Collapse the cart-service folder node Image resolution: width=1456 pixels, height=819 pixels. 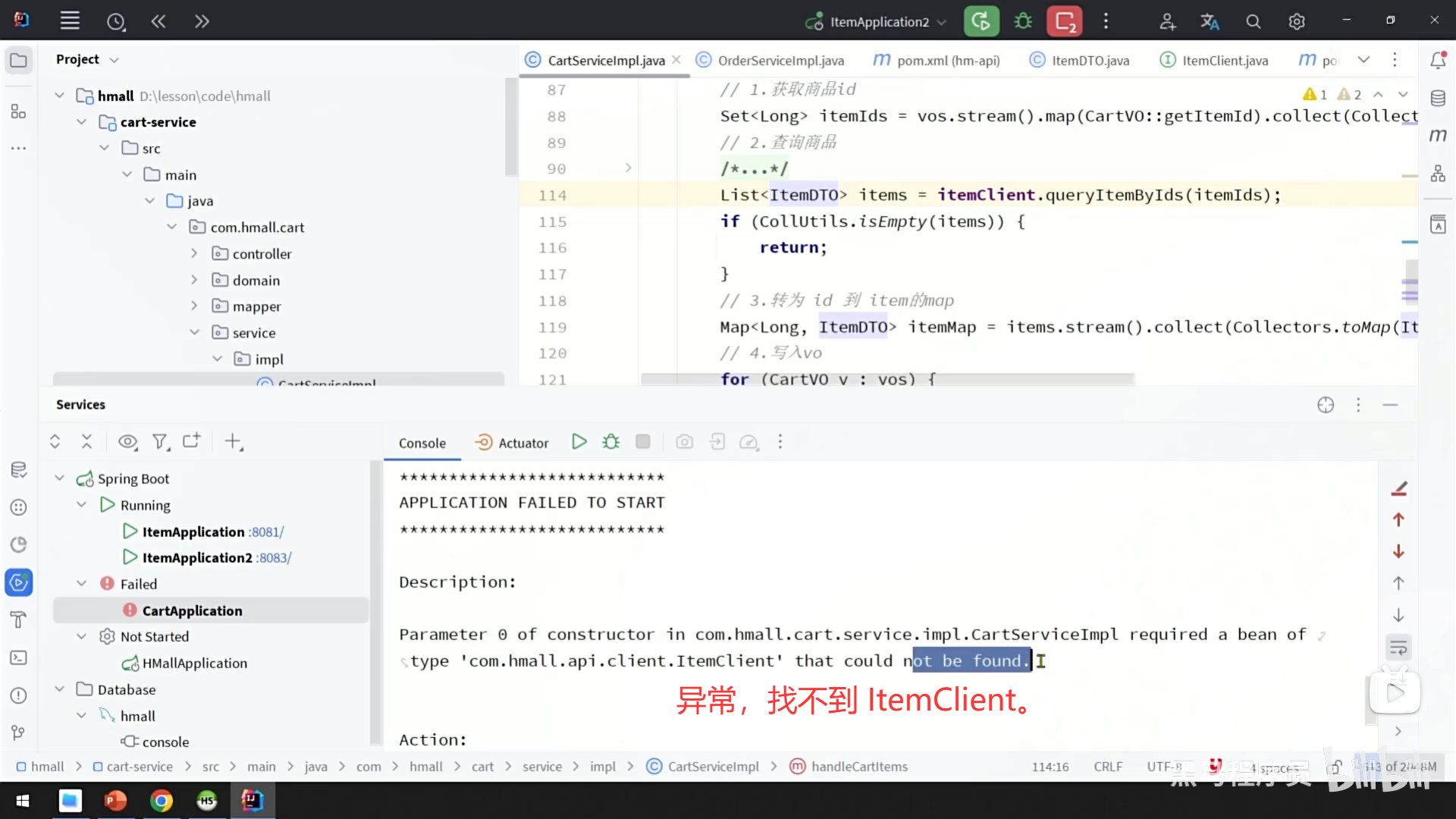[81, 122]
